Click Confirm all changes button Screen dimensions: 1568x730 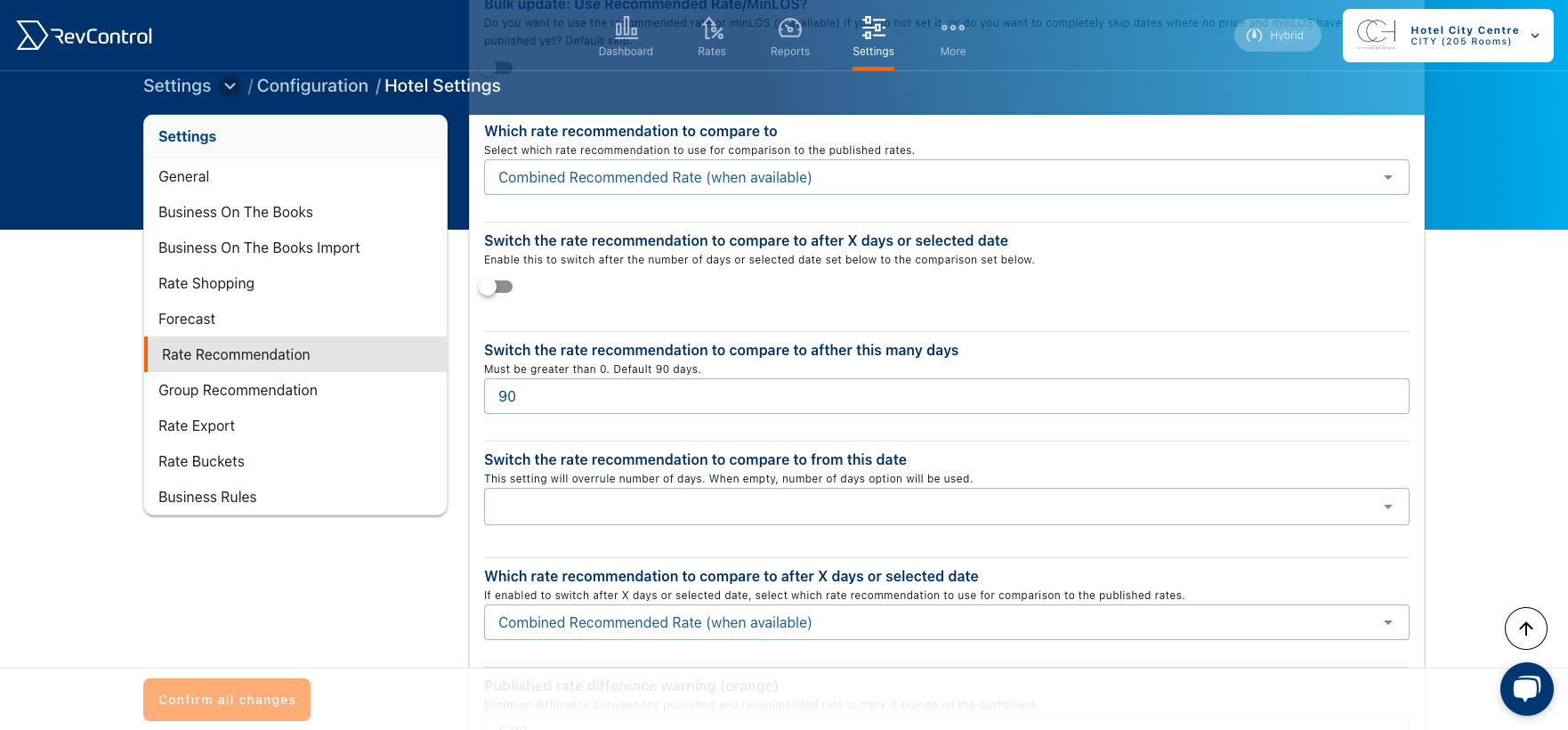[x=227, y=700]
